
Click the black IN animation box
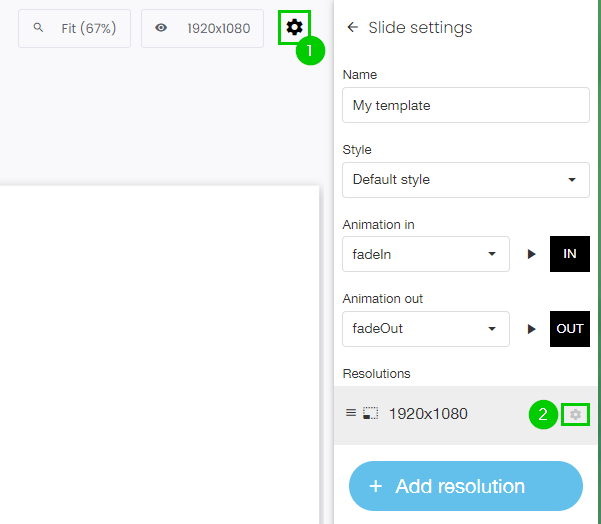coord(570,254)
